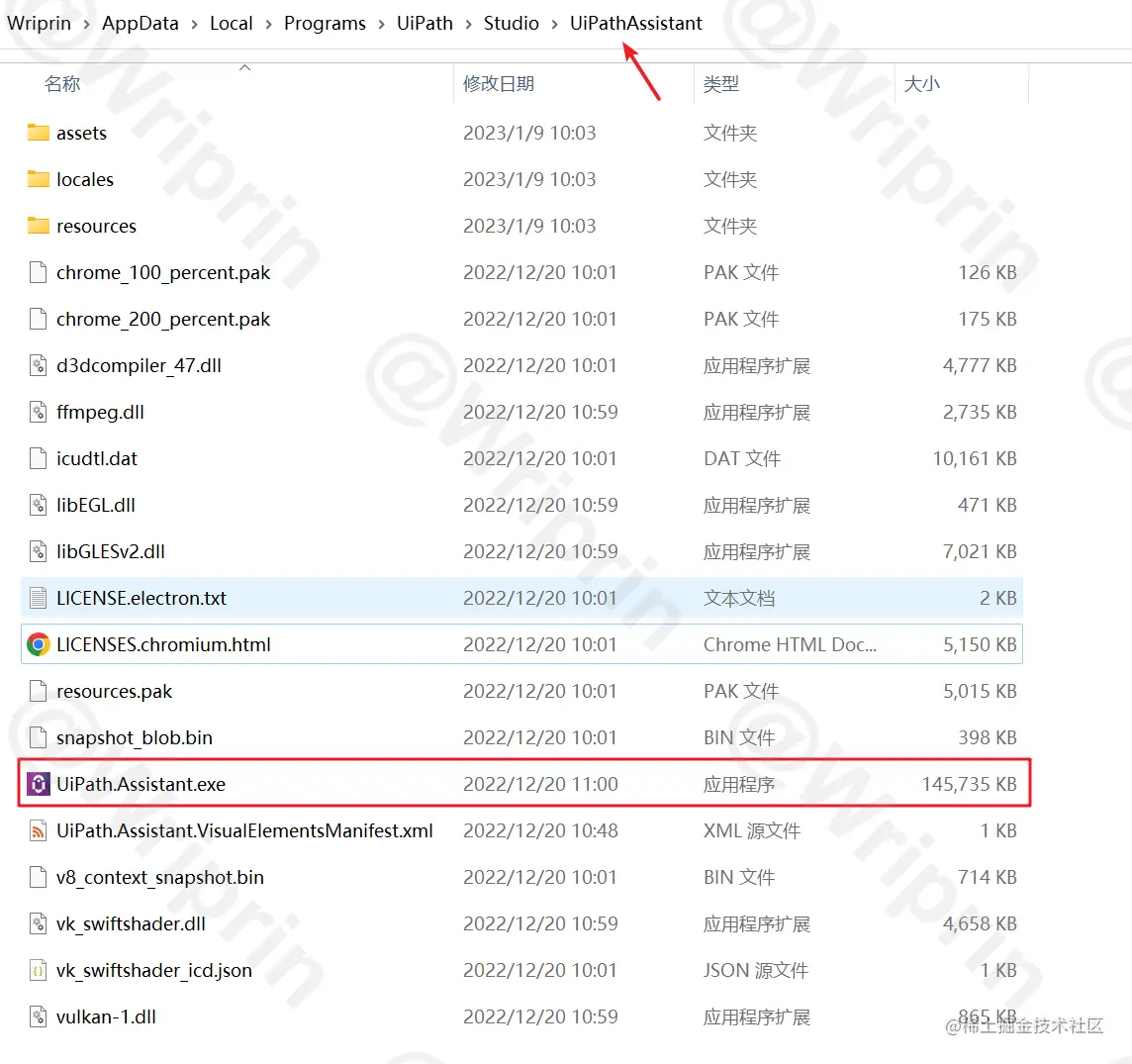
Task: Select the vulkan-1.dll file icon
Action: pos(39,1016)
